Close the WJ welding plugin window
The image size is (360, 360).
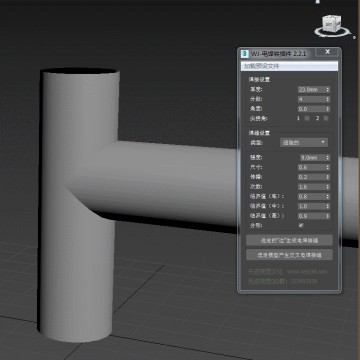328,52
